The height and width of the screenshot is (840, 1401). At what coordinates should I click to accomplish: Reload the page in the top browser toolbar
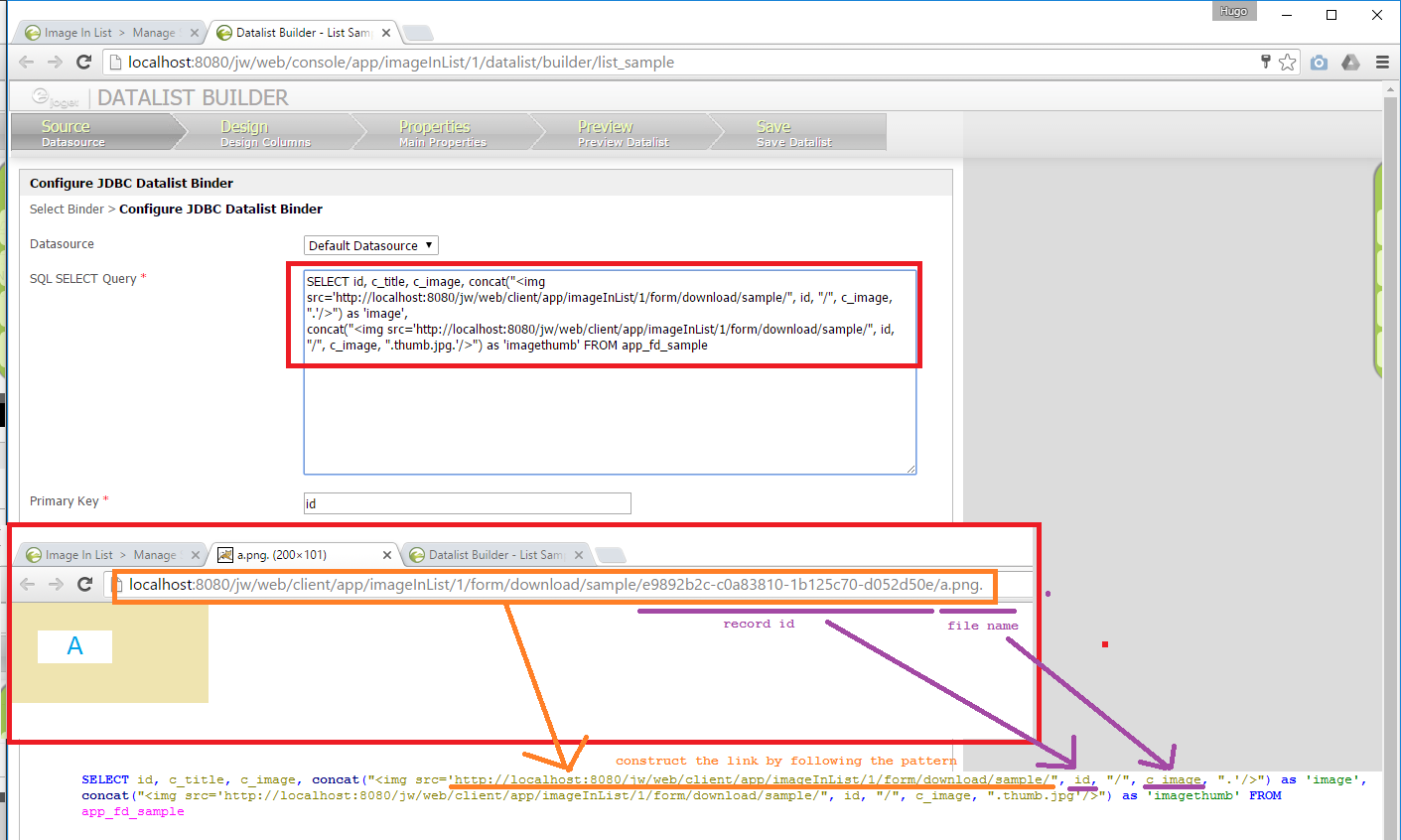coord(84,62)
